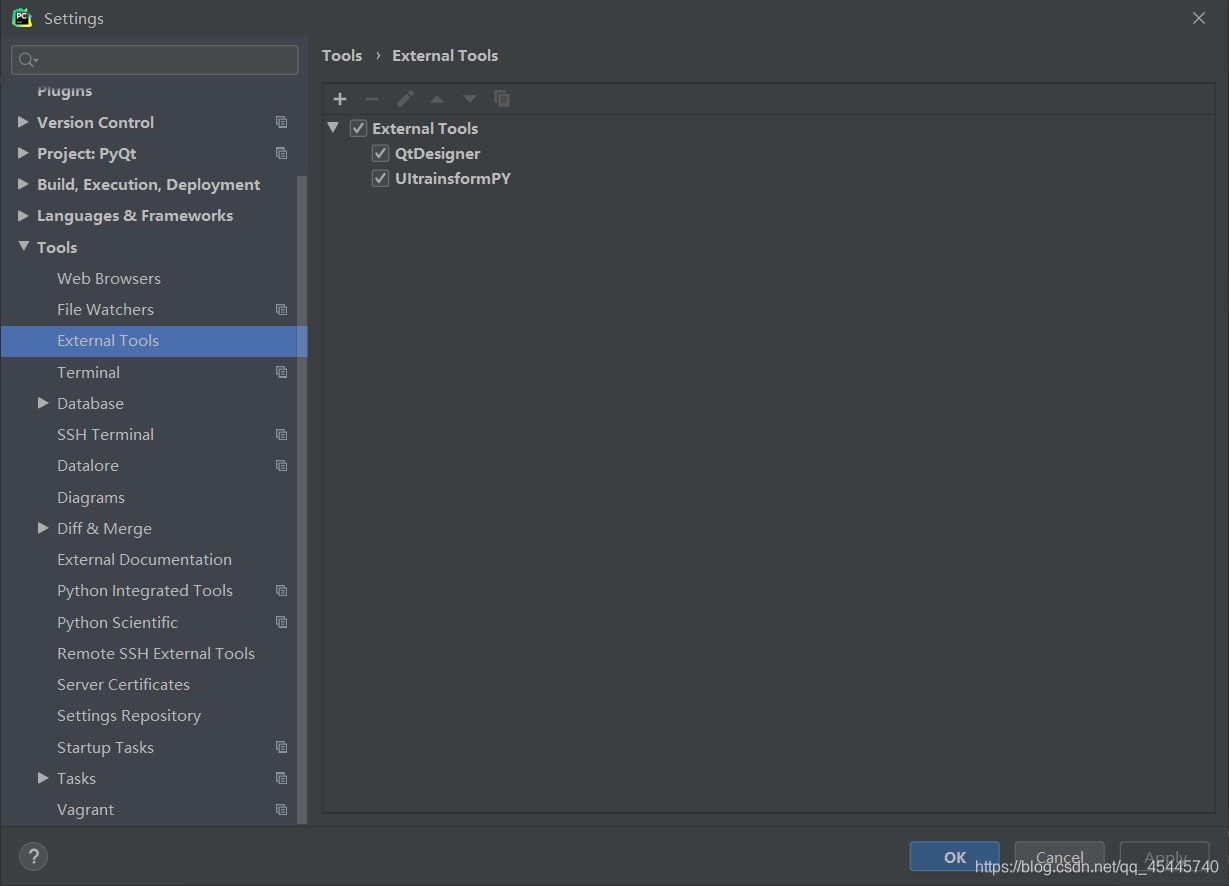The height and width of the screenshot is (886, 1229).
Task: Click the project-scope icon beside Terminal
Action: coord(282,372)
